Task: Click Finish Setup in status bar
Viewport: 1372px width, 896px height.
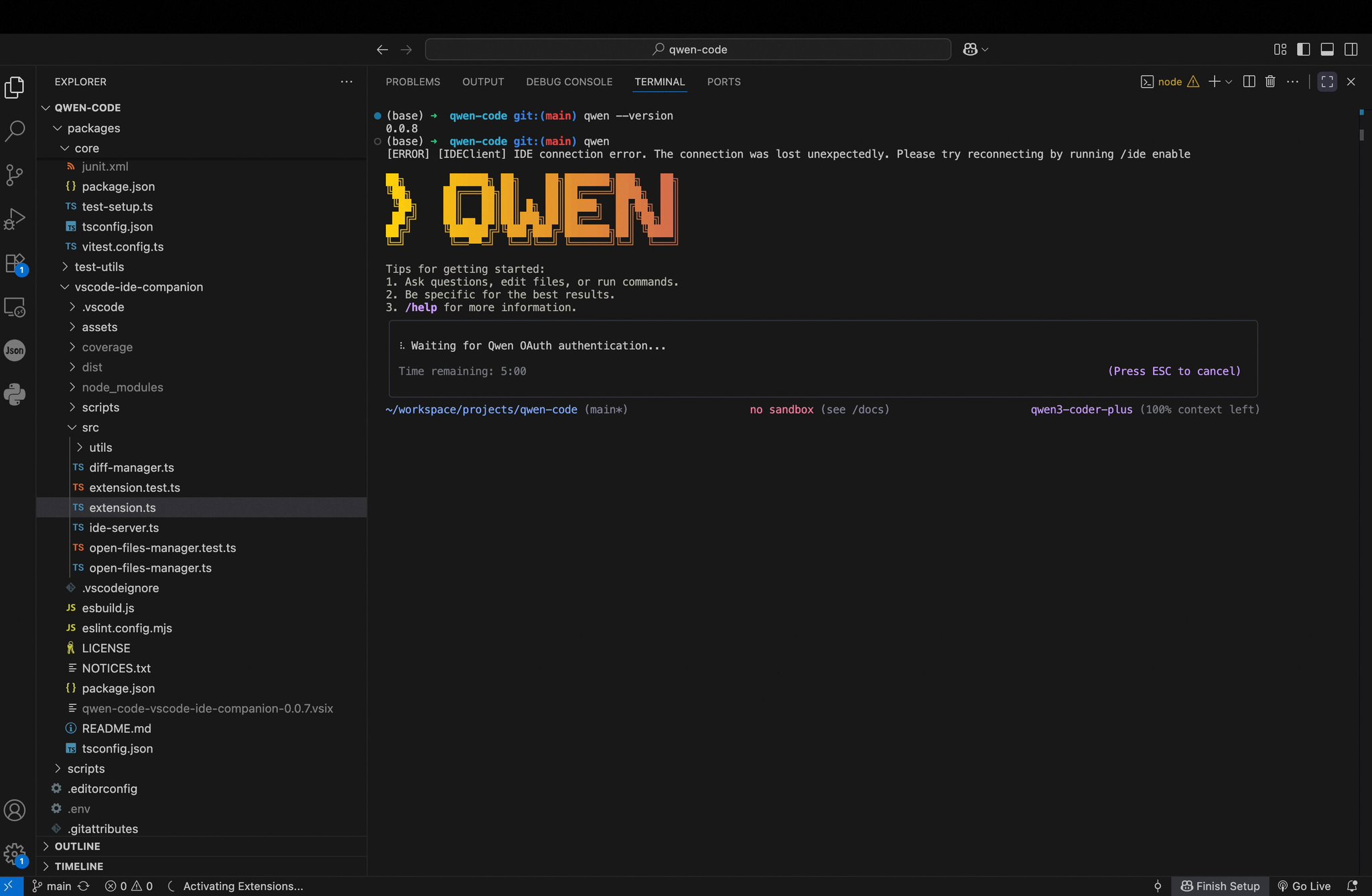Action: point(1220,886)
